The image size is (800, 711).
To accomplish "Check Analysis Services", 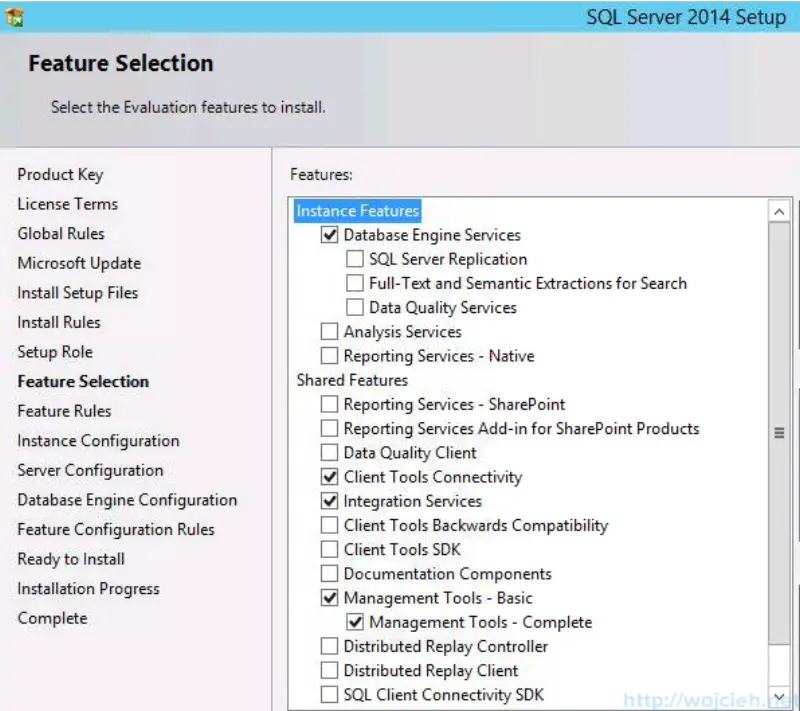I will click(330, 331).
